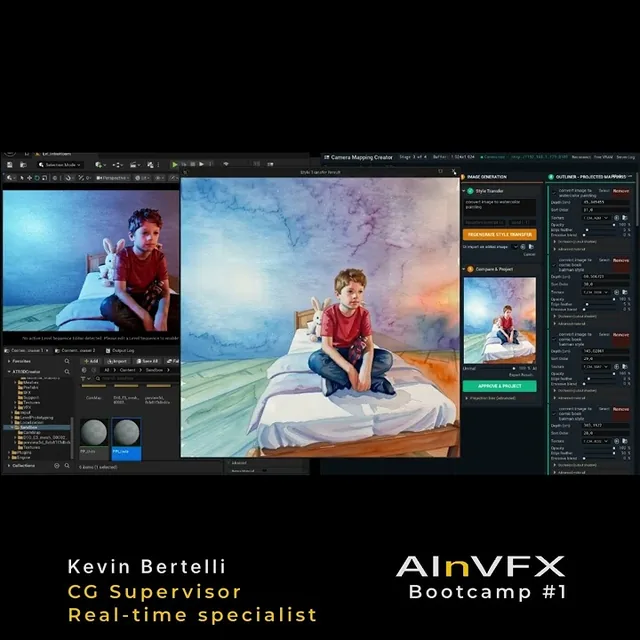Click the filter funnel icon in Content Browser
The height and width of the screenshot is (640, 640).
[x=84, y=379]
